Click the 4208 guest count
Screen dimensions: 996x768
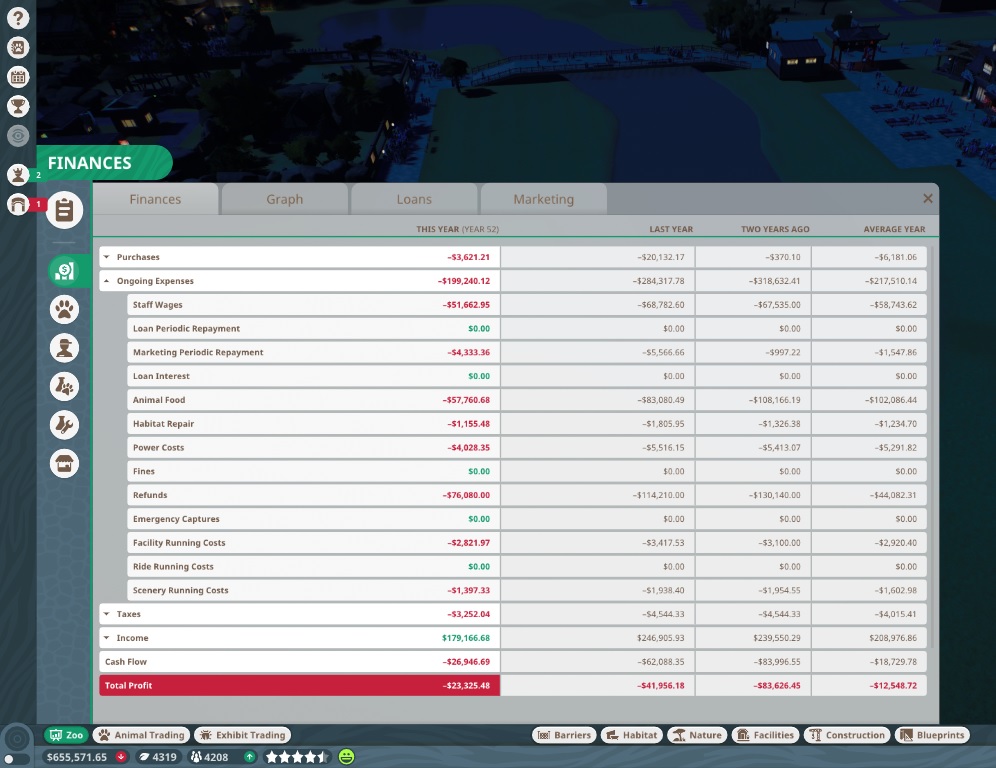(x=210, y=757)
